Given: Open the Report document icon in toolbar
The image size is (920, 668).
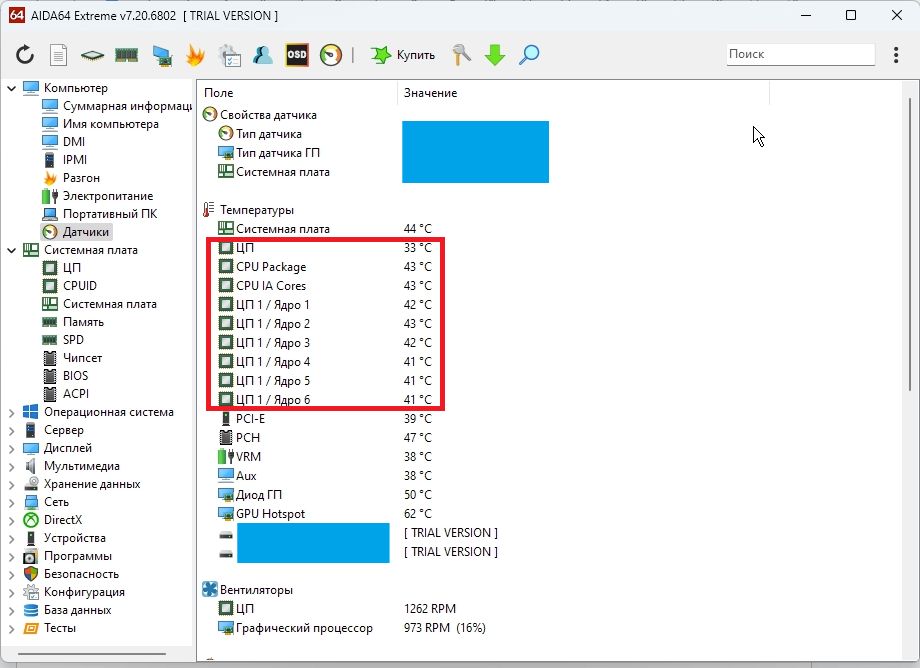Looking at the screenshot, I should coord(59,55).
